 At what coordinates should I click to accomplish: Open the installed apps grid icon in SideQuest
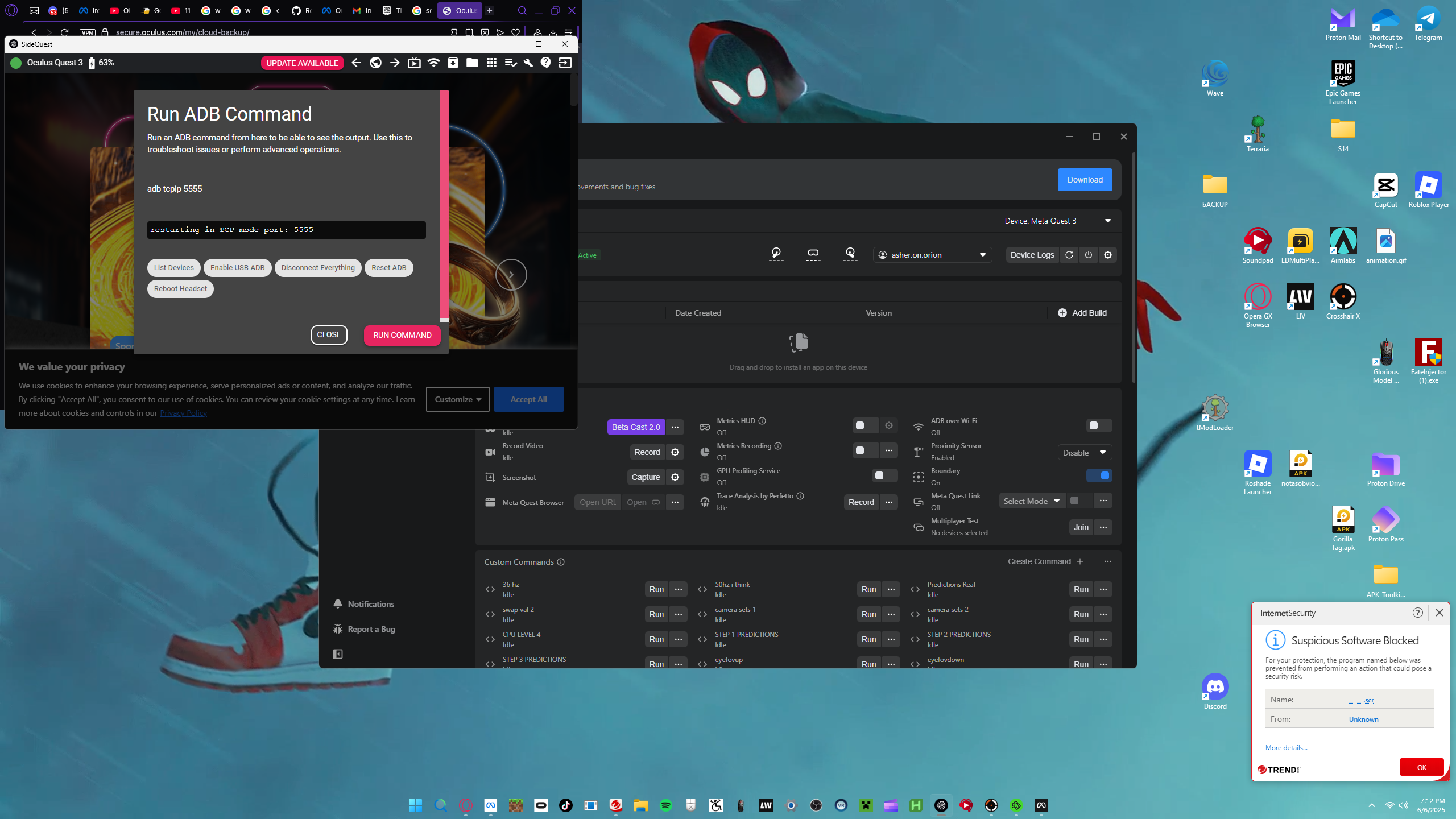491,63
